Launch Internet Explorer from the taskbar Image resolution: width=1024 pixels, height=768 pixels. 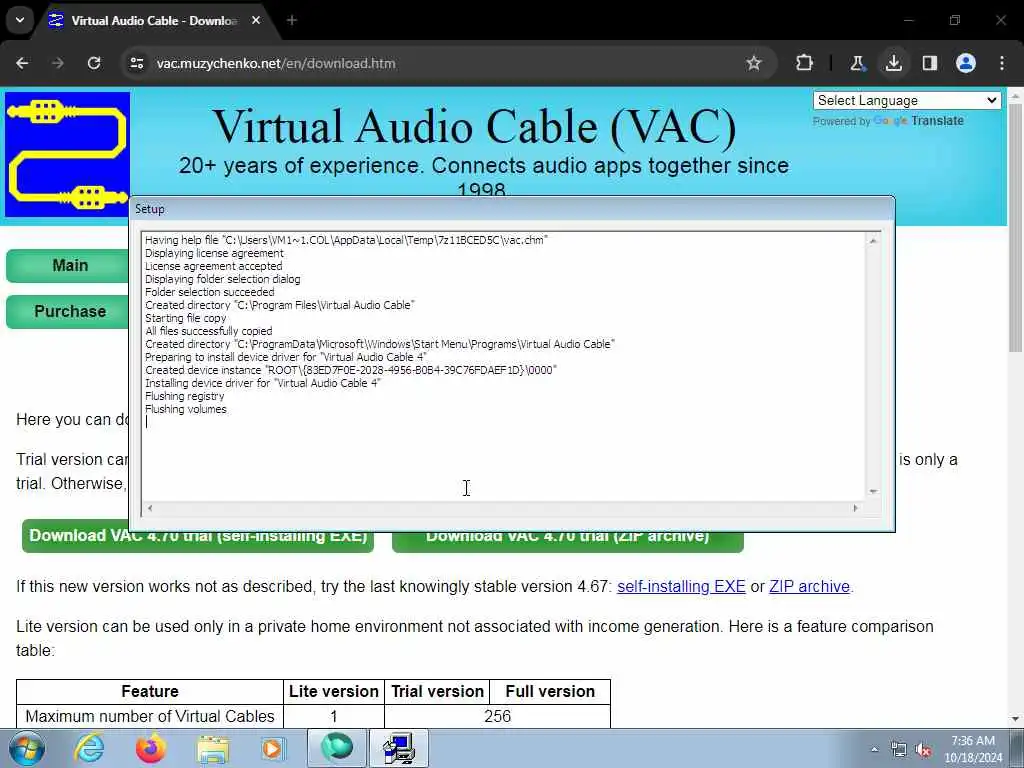click(89, 748)
